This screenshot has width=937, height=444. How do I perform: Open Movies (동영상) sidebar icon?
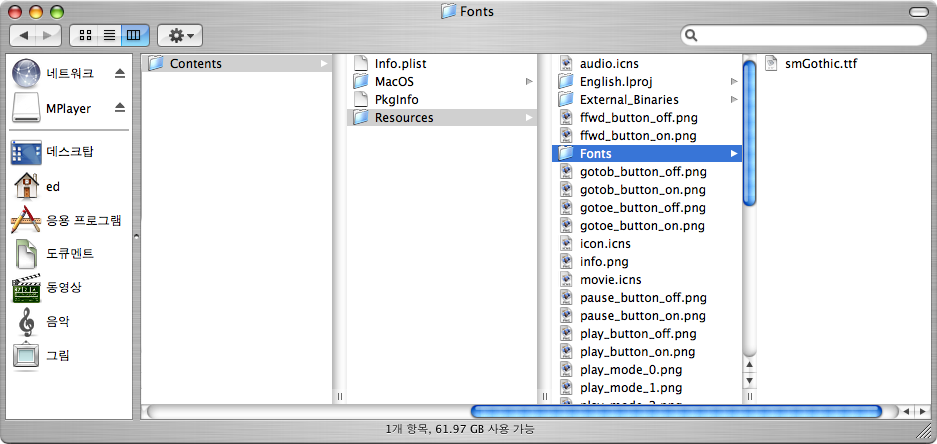(x=26, y=288)
